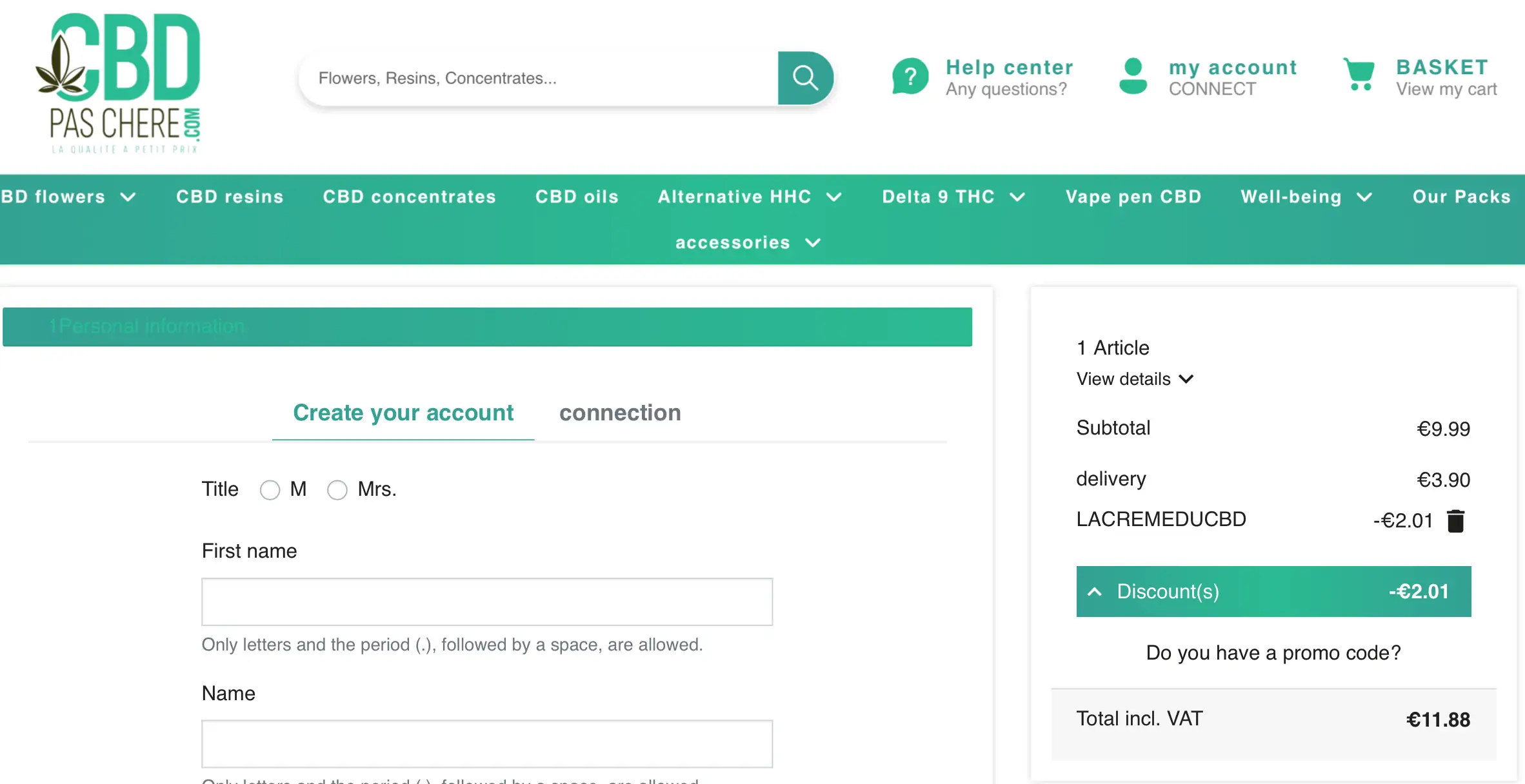Click the First name input field
1525x784 pixels.
pyautogui.click(x=487, y=602)
